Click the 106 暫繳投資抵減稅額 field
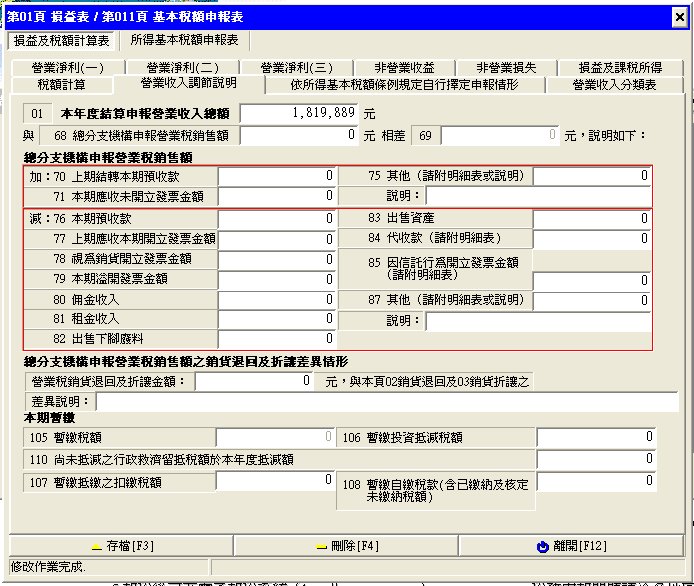694x586 pixels. click(x=596, y=437)
